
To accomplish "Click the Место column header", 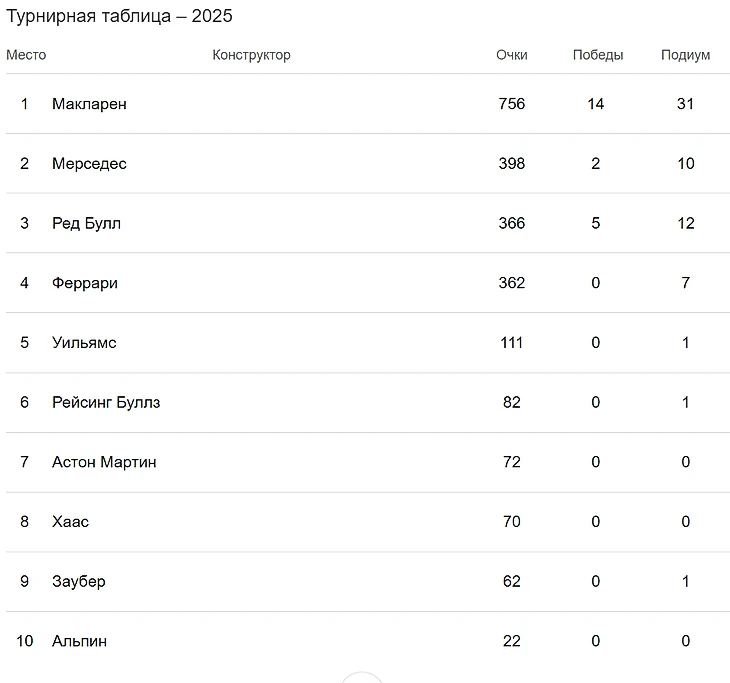I will pos(26,55).
